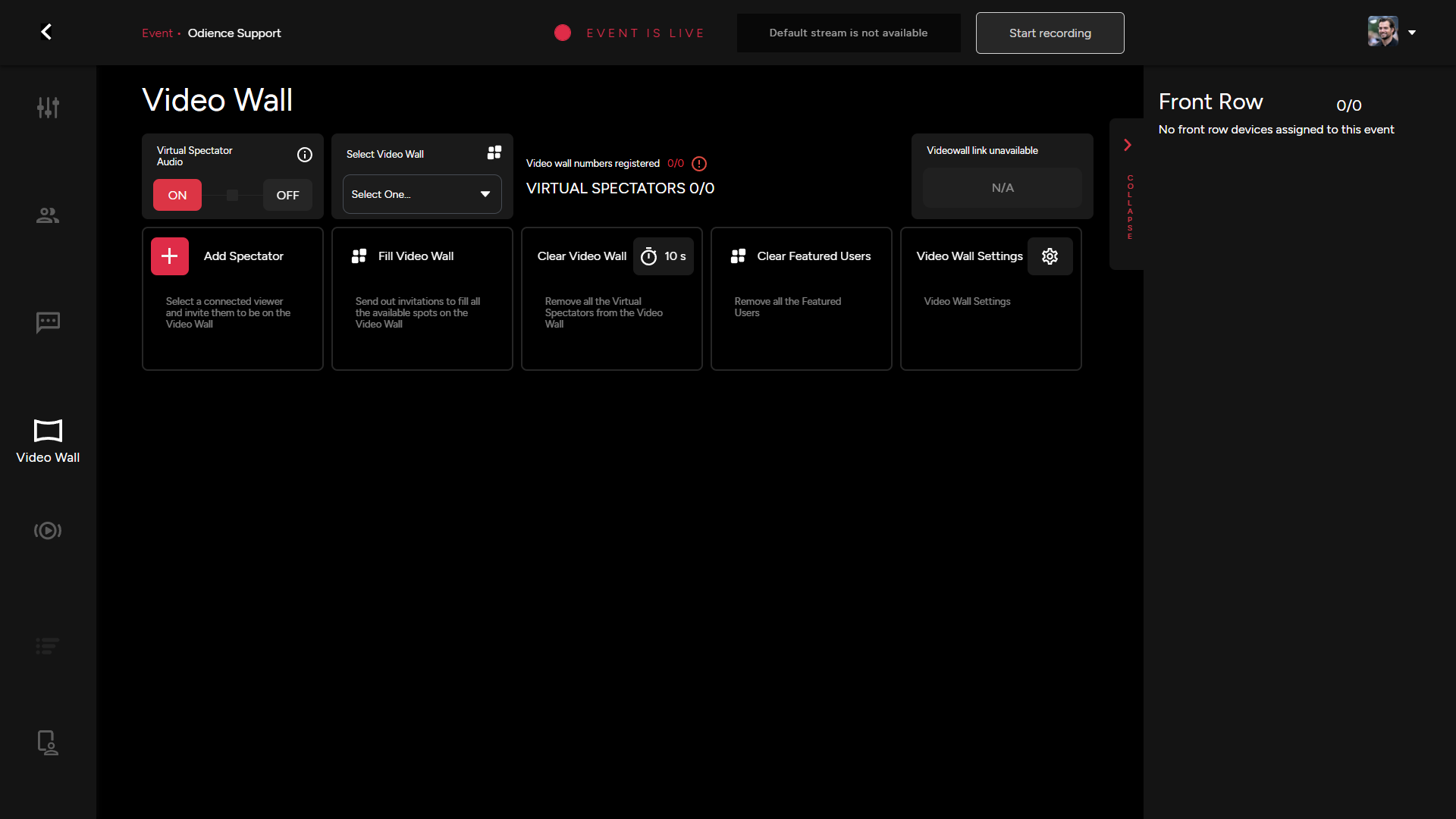The height and width of the screenshot is (819, 1456).
Task: Open the audio mixer controls panel
Action: [x=47, y=107]
